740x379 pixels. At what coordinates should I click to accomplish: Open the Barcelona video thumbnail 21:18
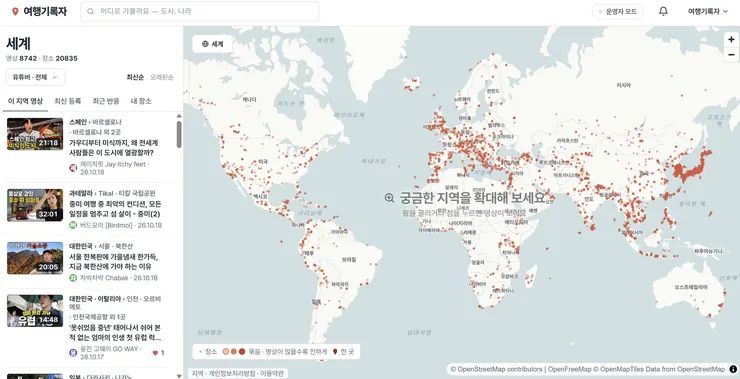35,134
